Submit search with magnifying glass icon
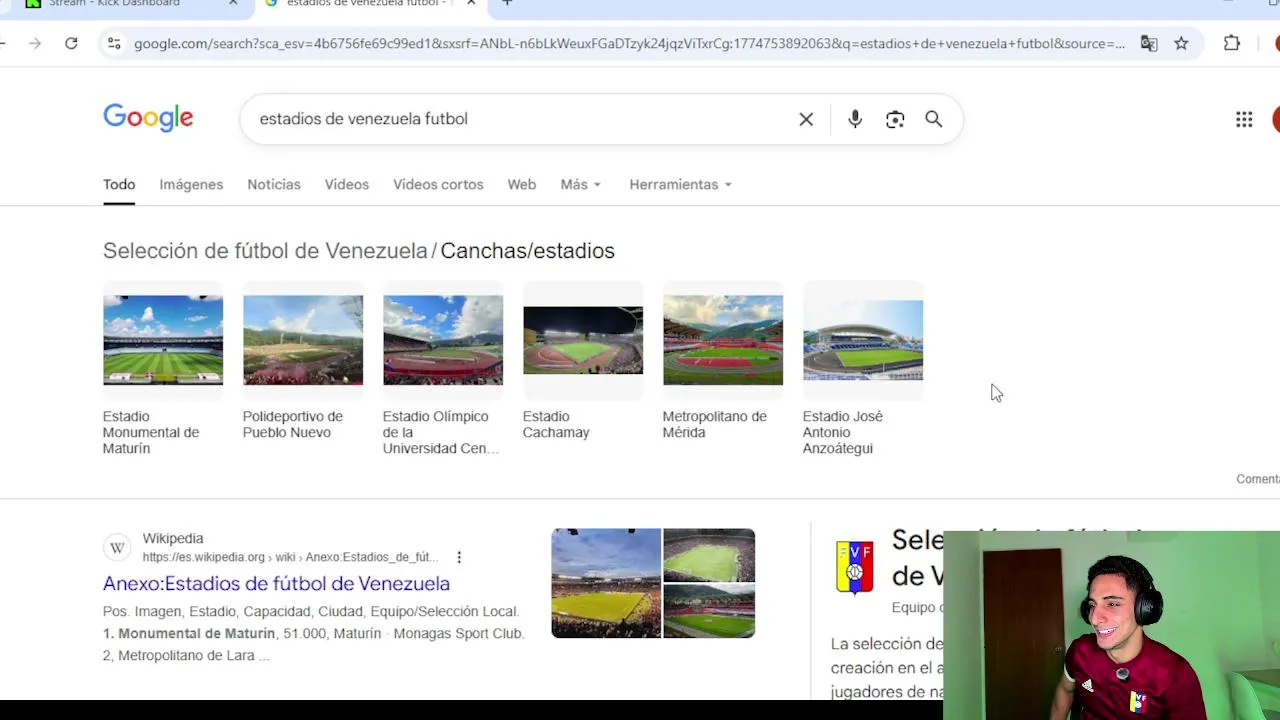1280x720 pixels. [933, 119]
